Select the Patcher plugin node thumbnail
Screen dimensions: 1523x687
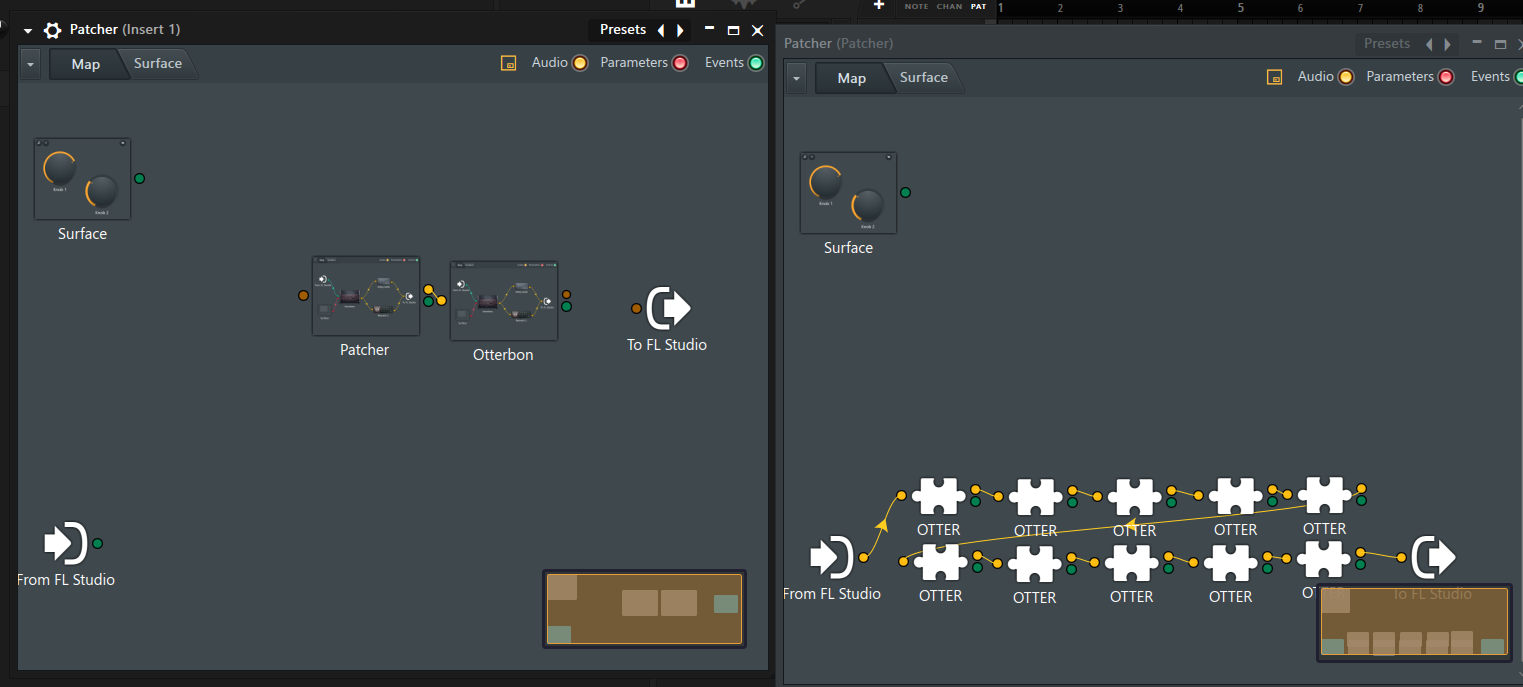point(365,296)
